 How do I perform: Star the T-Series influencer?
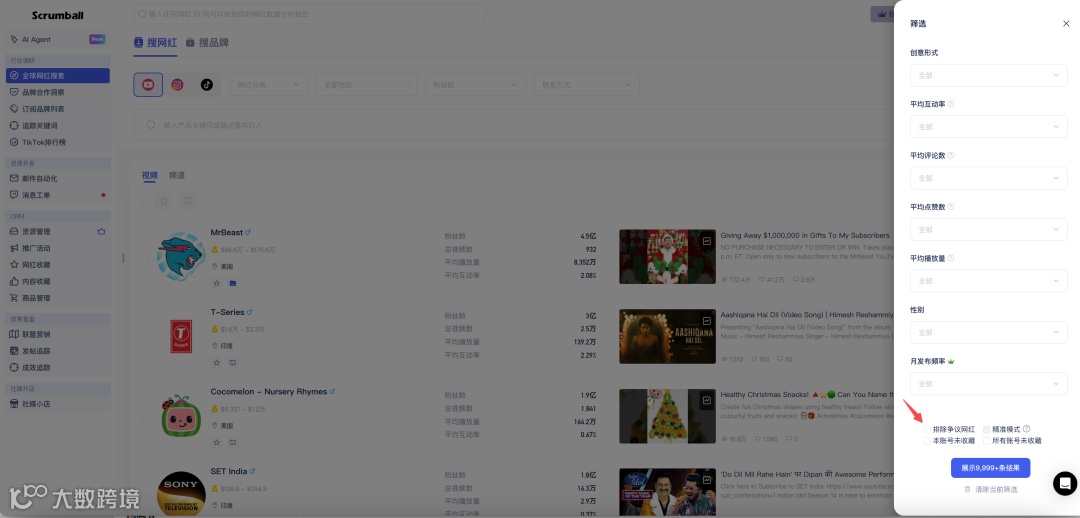[216, 362]
